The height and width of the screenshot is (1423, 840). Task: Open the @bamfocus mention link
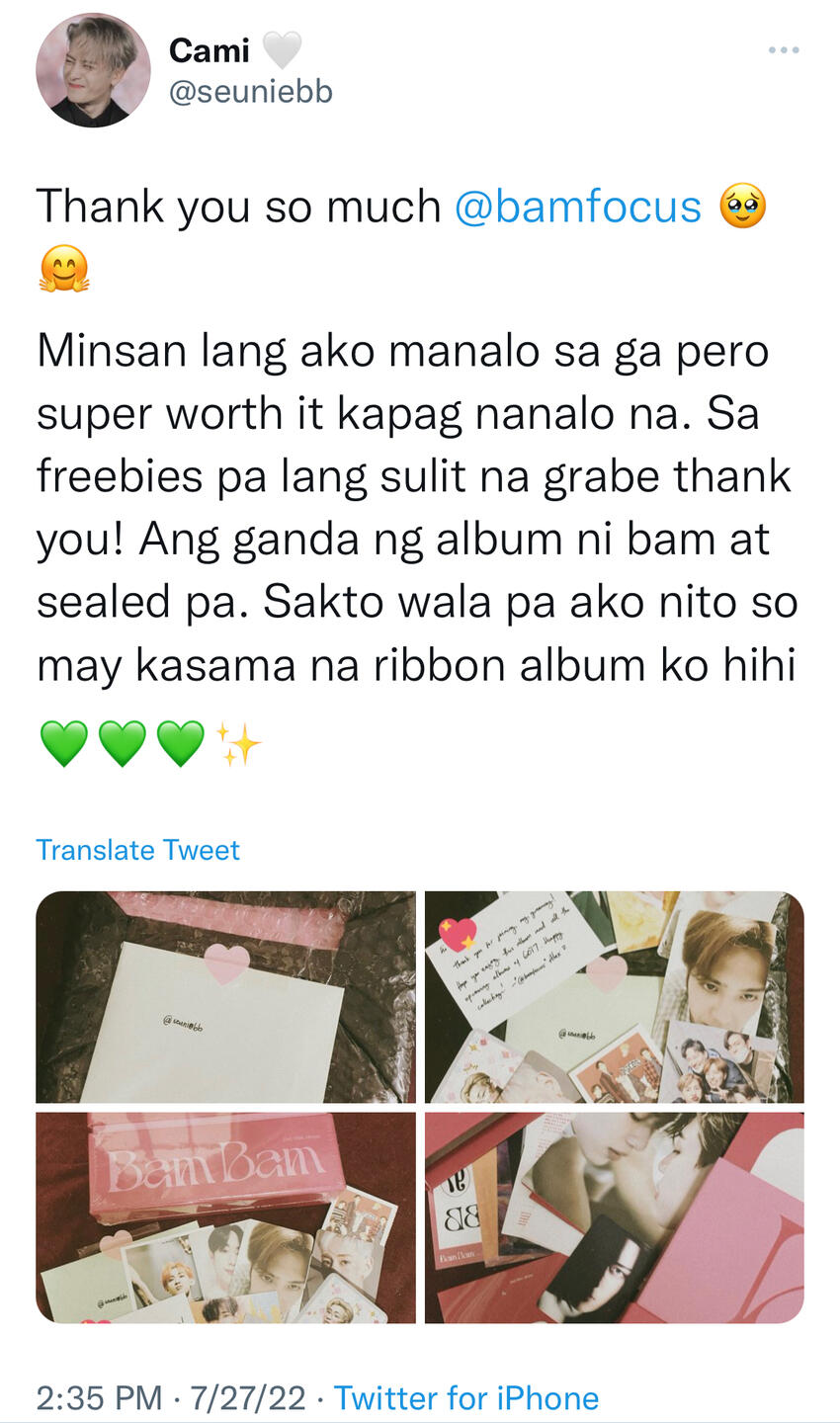(578, 207)
